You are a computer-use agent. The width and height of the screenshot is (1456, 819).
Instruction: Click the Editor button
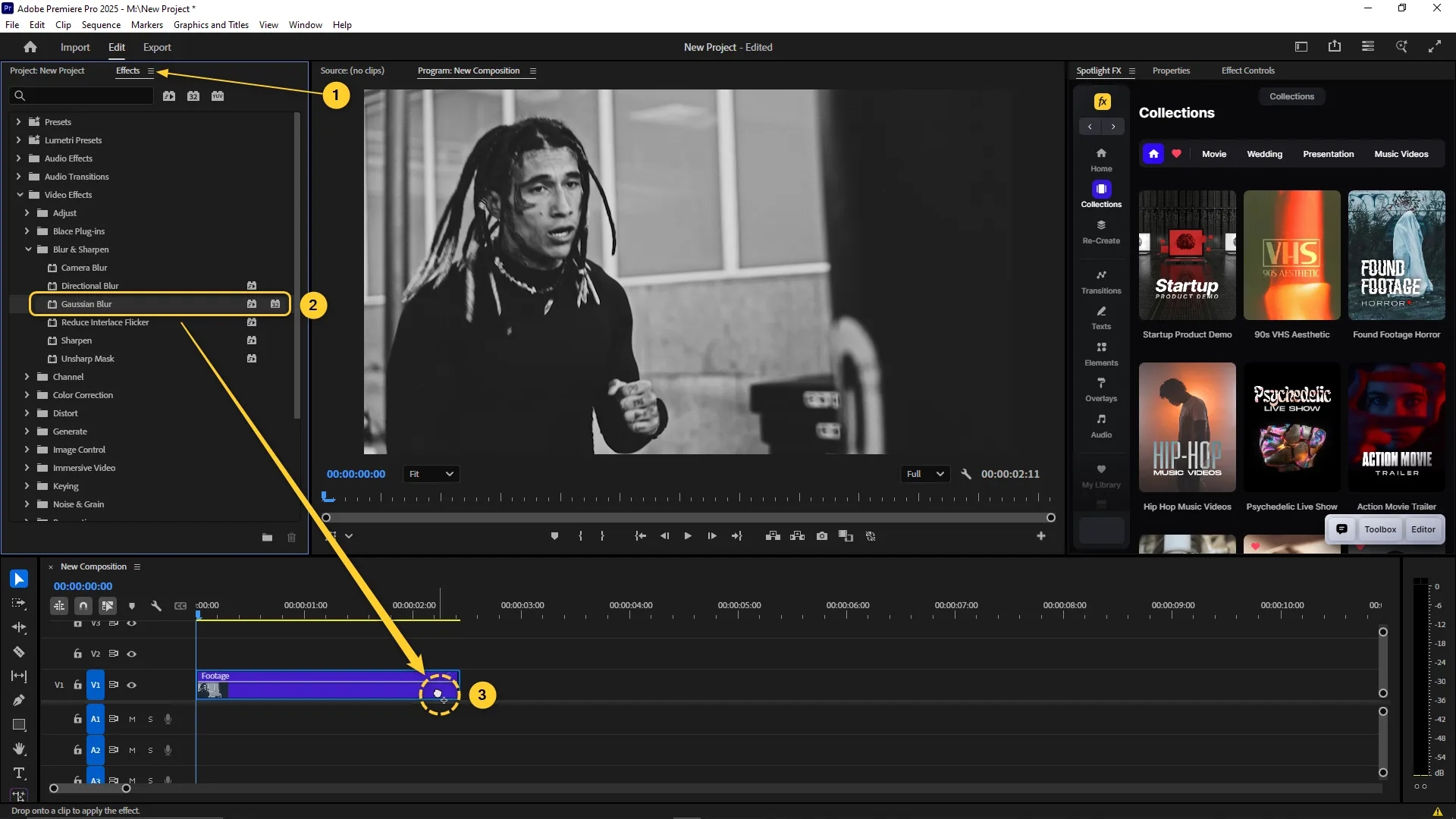1423,529
